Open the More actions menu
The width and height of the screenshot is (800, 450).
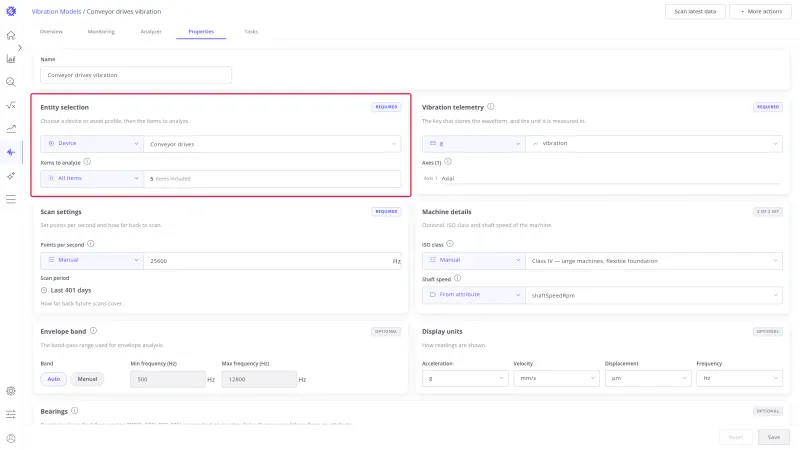point(760,11)
